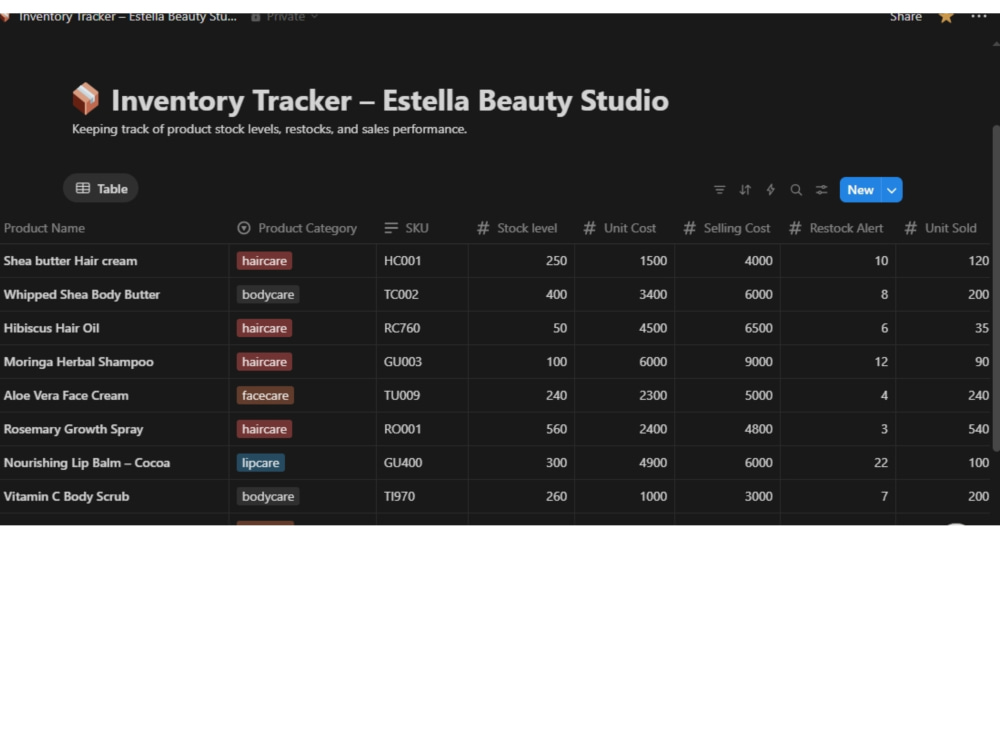1000x750 pixels.
Task: Click Share at top right
Action: tap(906, 17)
